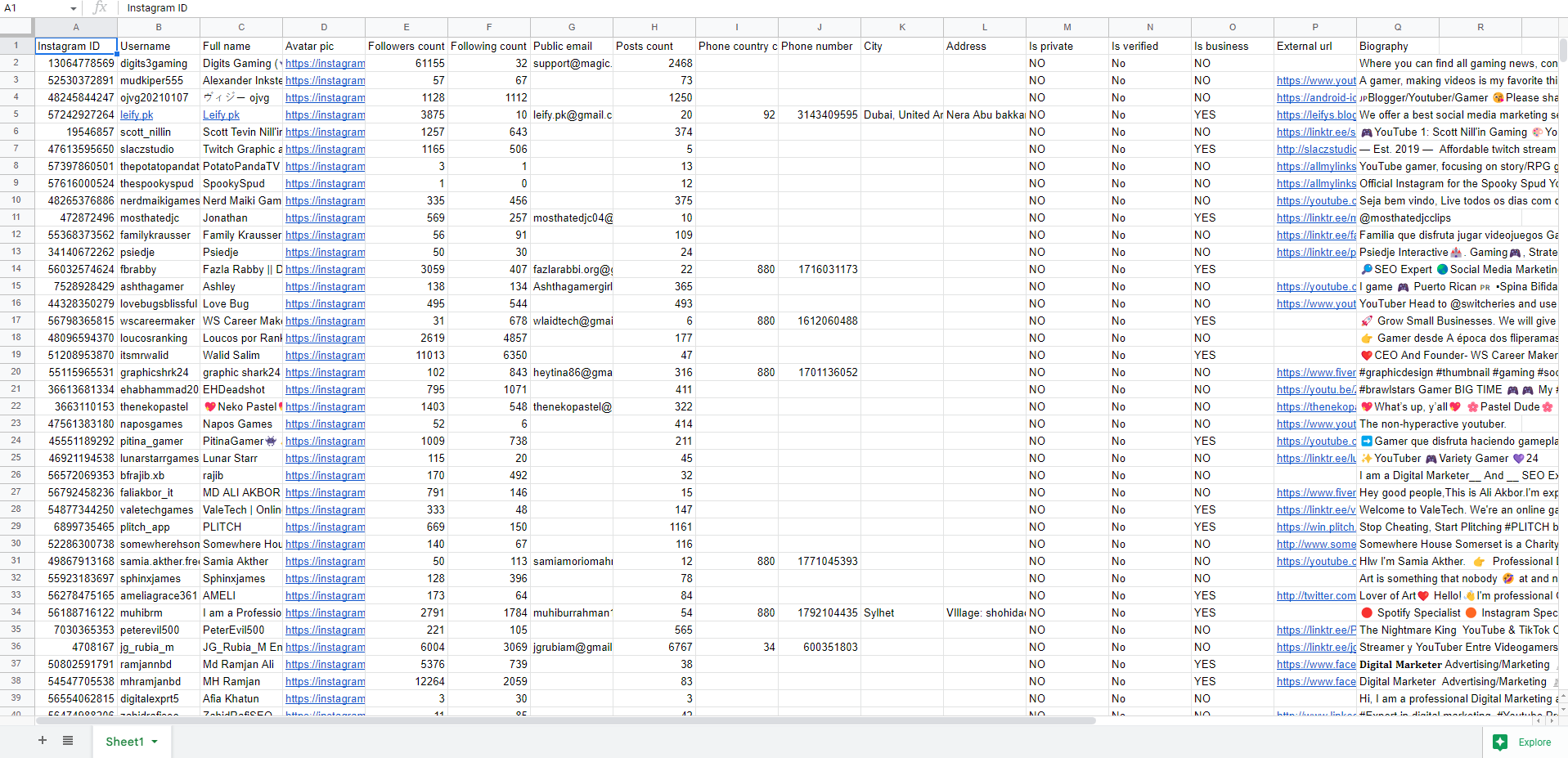This screenshot has width=1568, height=758.
Task: Select the 'thespookyspud' username cell
Action: (x=159, y=183)
